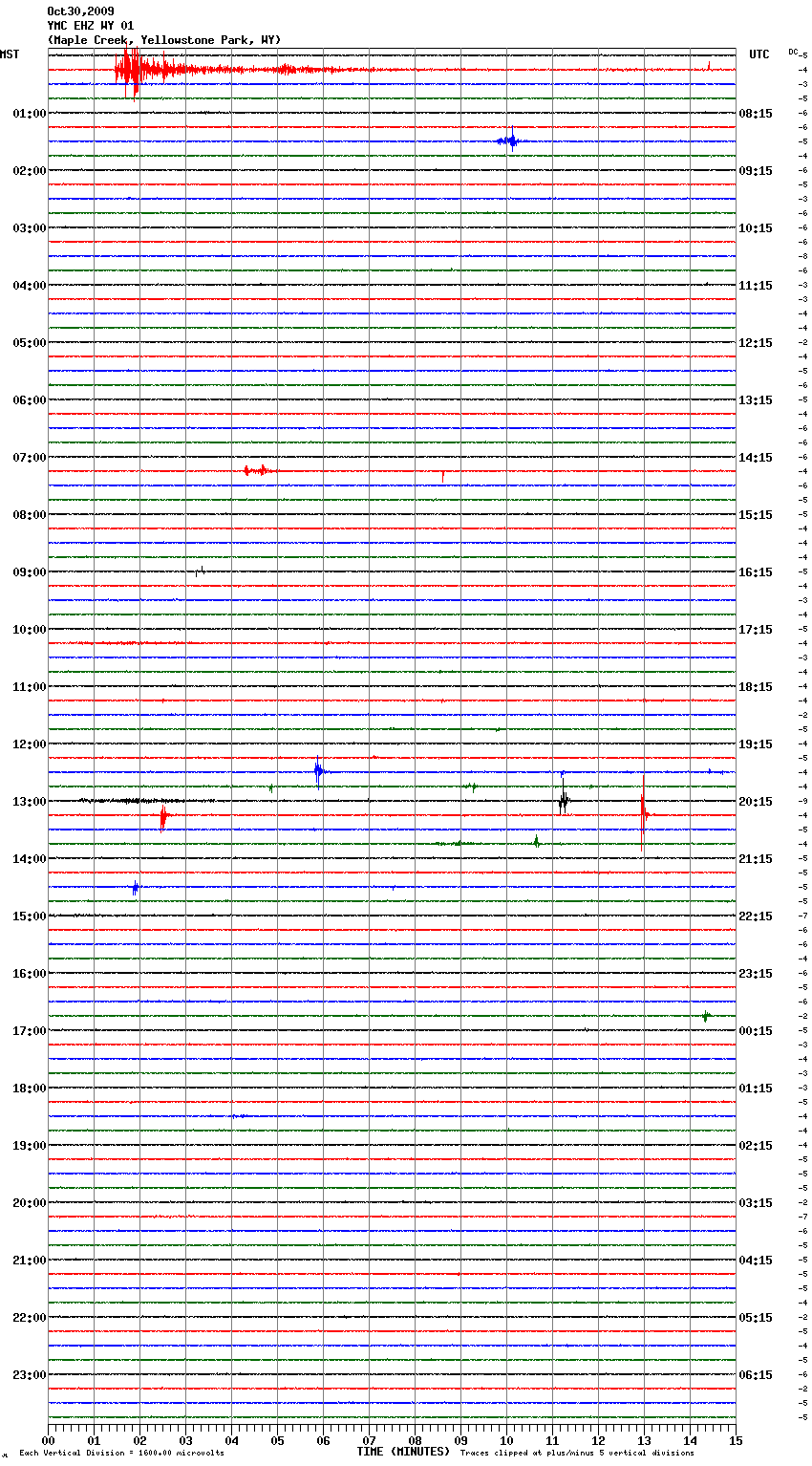Click the "07:00" MST time label

click(30, 458)
